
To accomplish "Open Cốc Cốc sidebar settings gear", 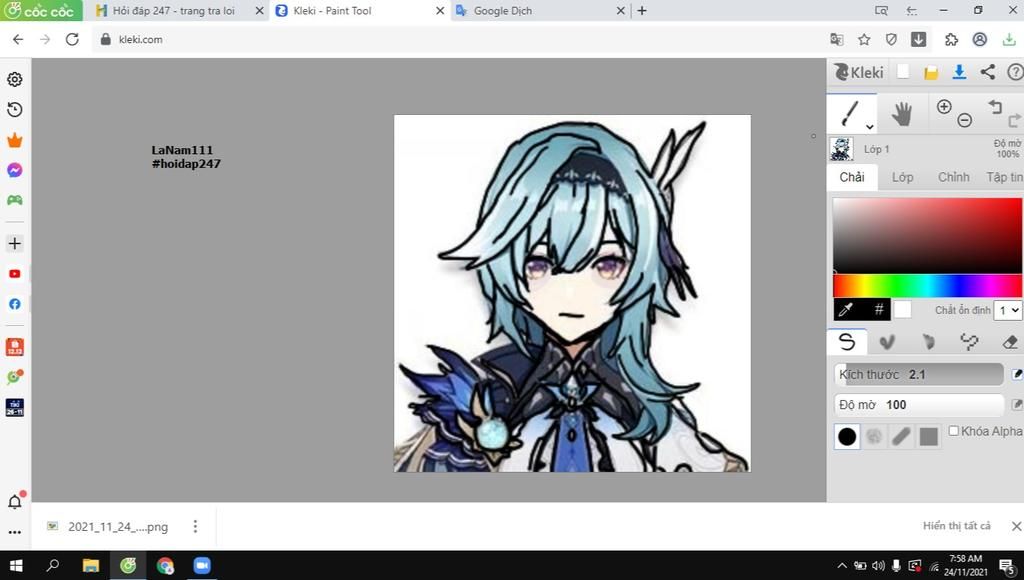I will pos(14,79).
